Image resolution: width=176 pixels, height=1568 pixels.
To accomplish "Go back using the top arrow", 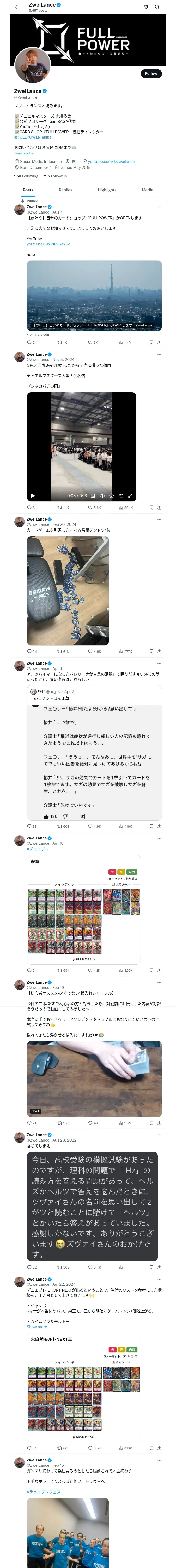I will coord(17,7).
